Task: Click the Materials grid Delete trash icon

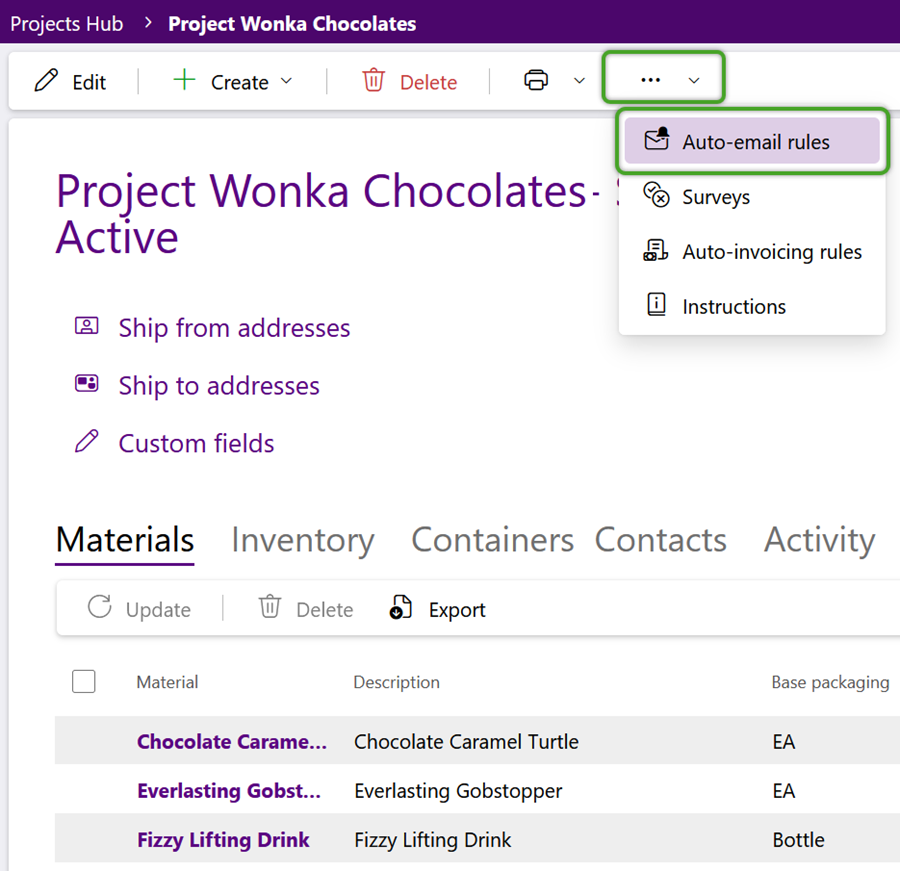Action: tap(270, 607)
